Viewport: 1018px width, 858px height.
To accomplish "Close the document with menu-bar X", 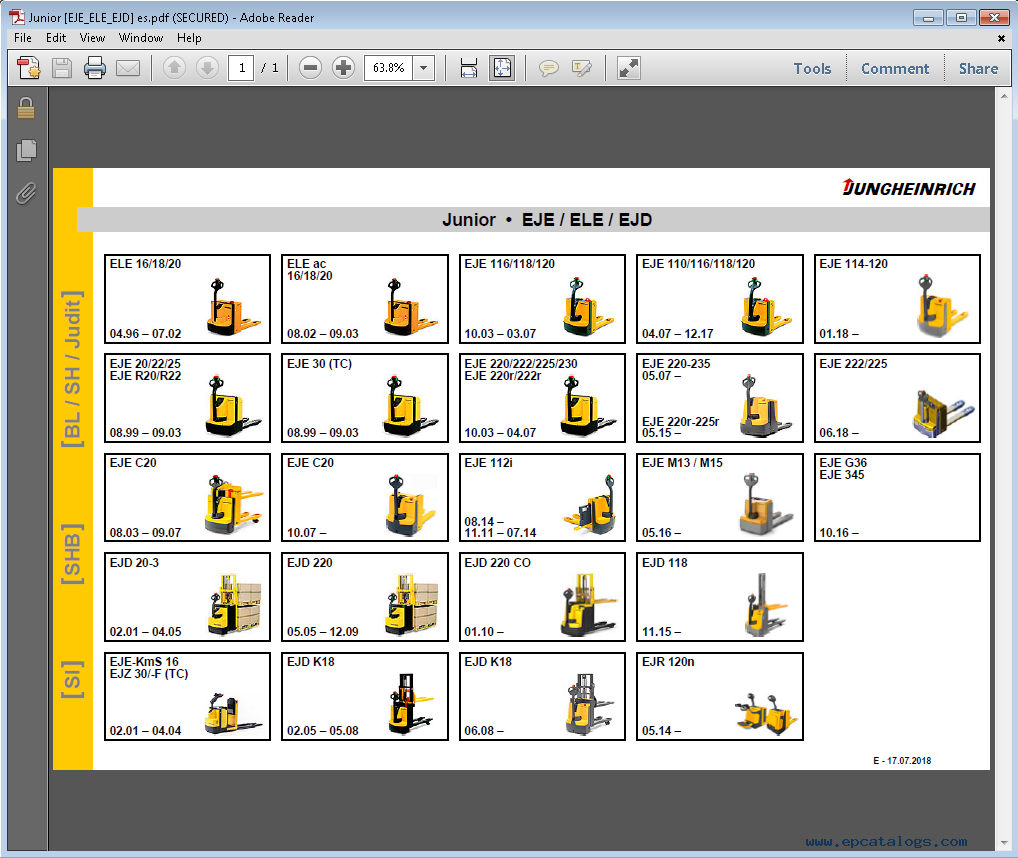I will click(1001, 38).
